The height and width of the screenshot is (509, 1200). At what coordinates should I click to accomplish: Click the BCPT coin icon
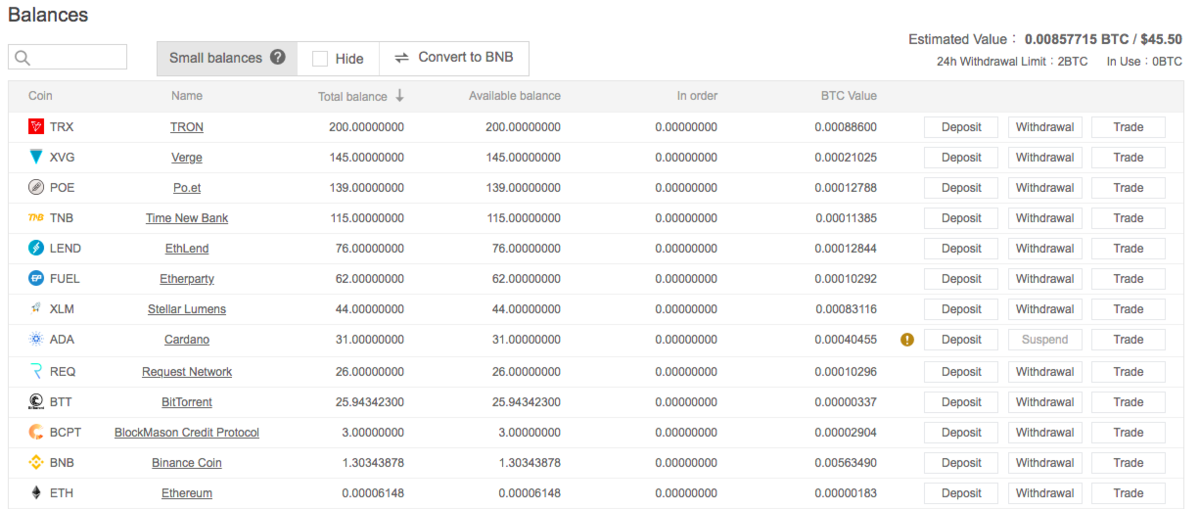[36, 432]
